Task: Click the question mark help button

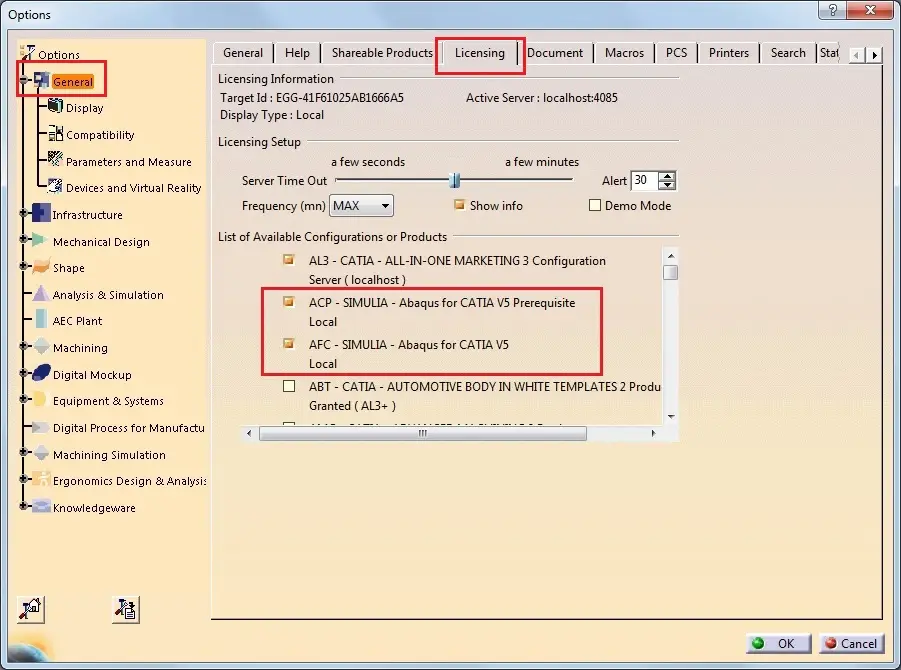Action: click(x=833, y=10)
